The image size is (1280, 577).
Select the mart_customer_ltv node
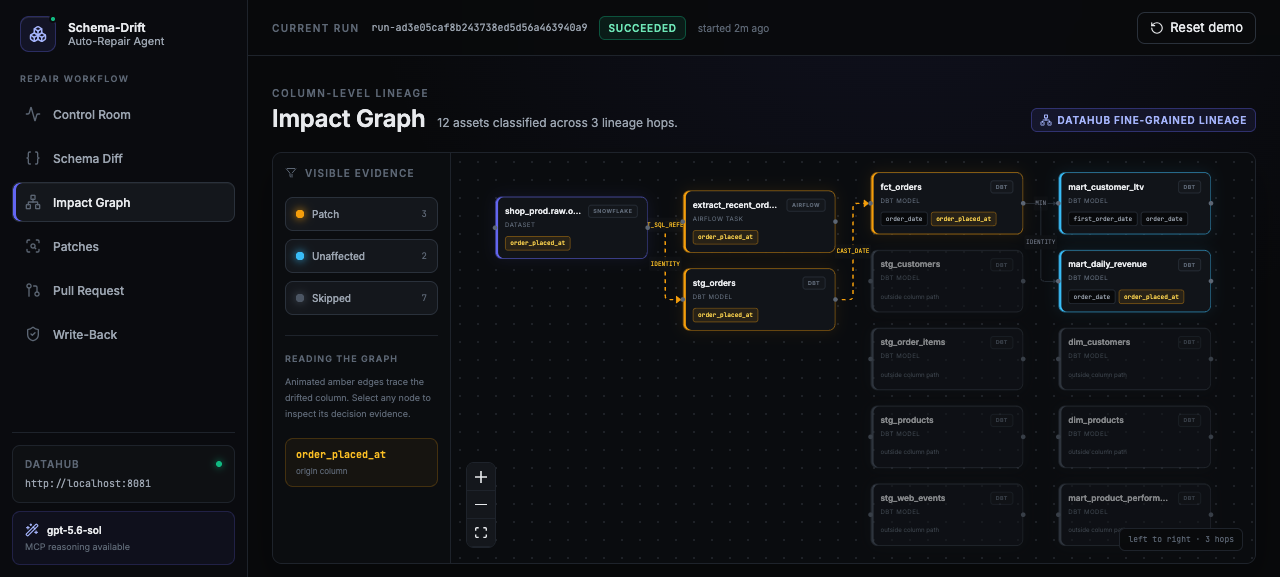1135,203
